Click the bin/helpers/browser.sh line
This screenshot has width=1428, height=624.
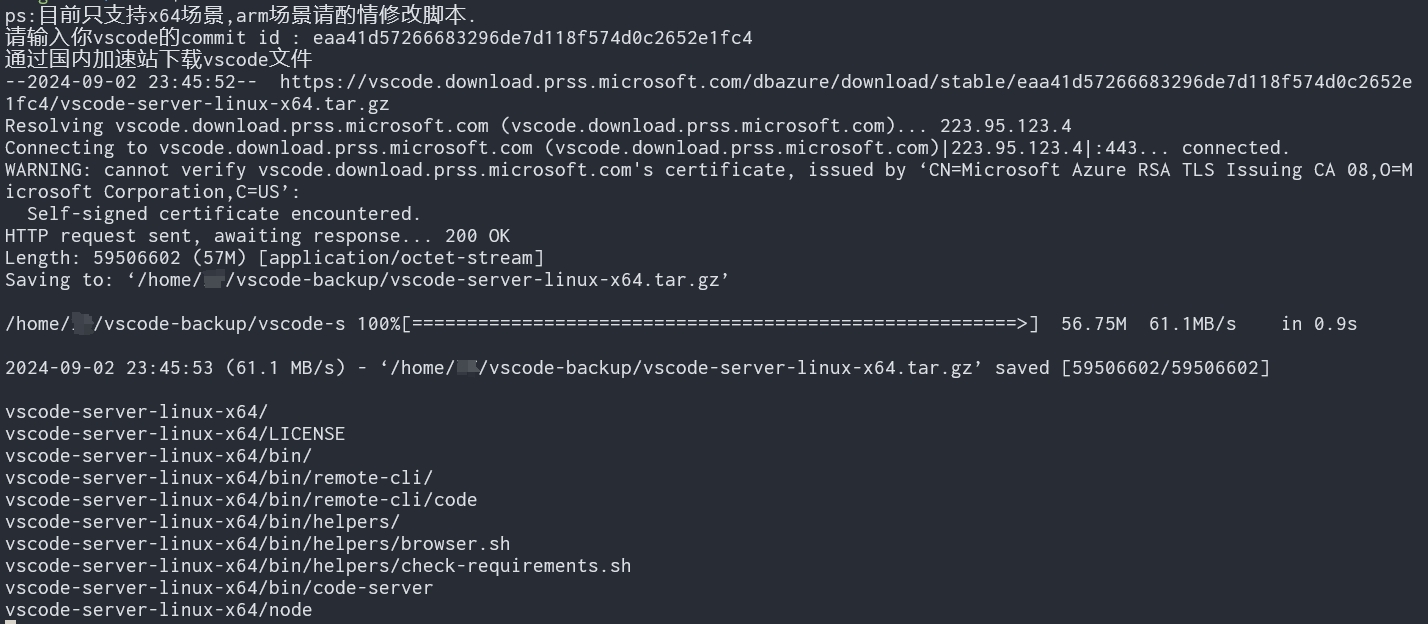click(257, 544)
